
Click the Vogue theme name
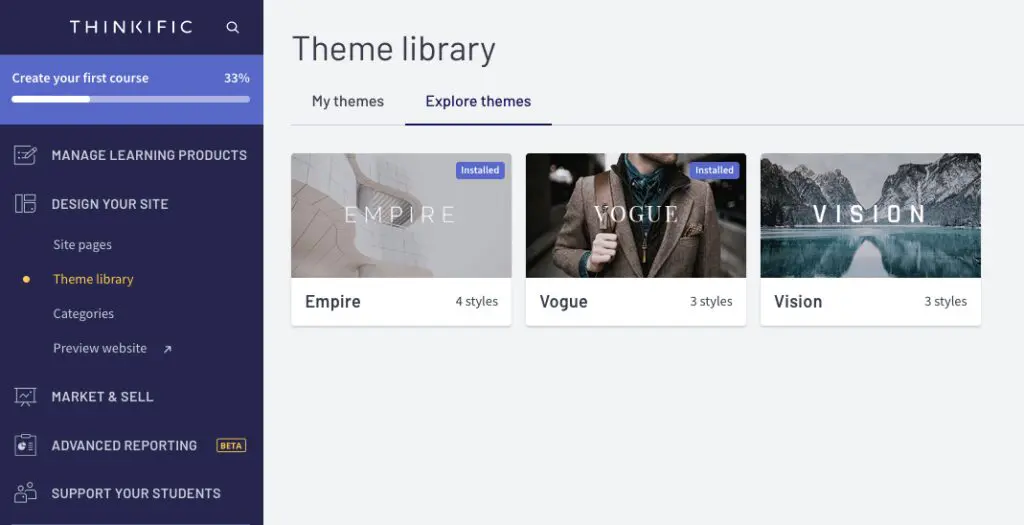pos(564,302)
